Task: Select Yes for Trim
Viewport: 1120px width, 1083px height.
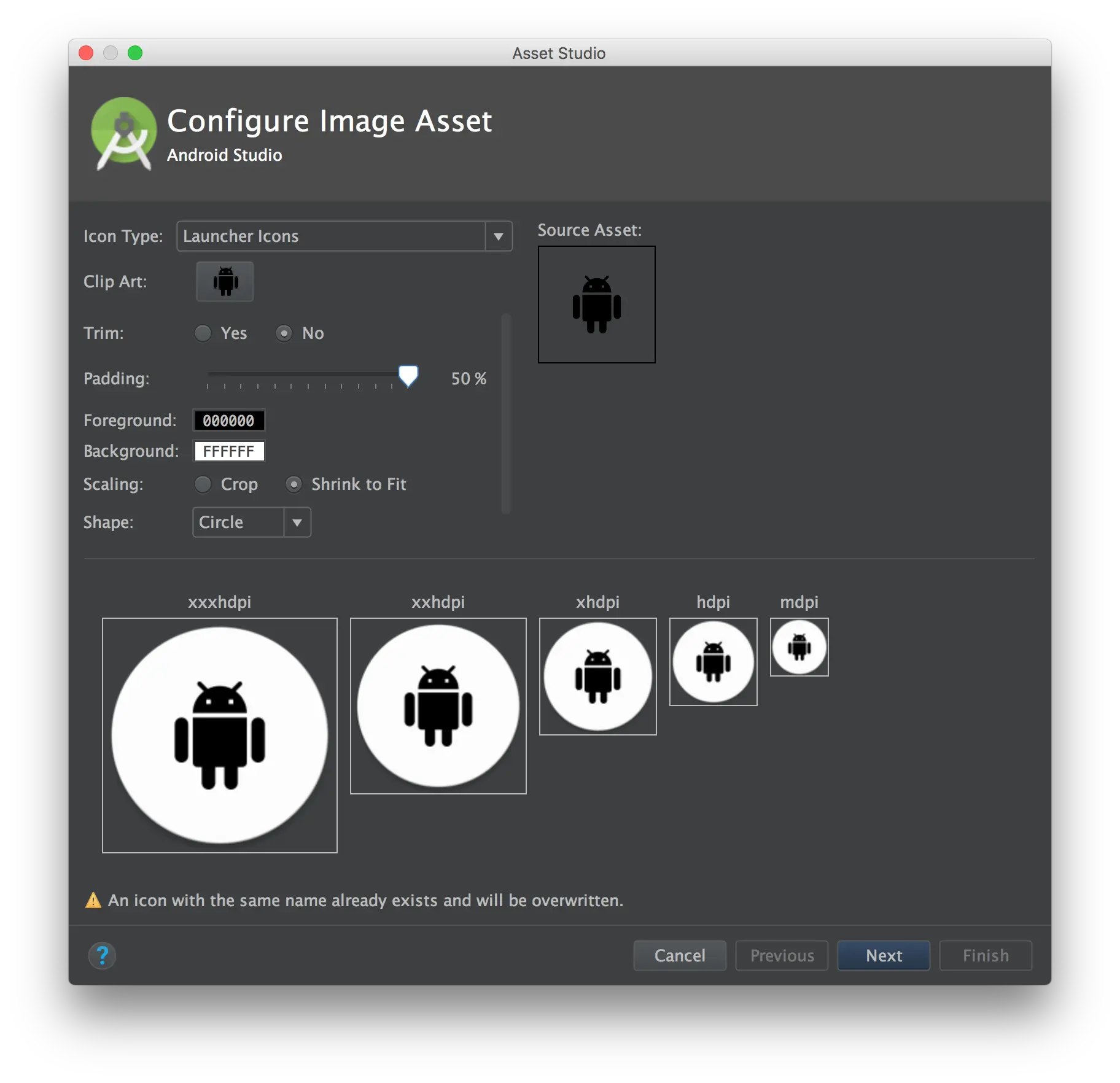Action: (x=203, y=333)
